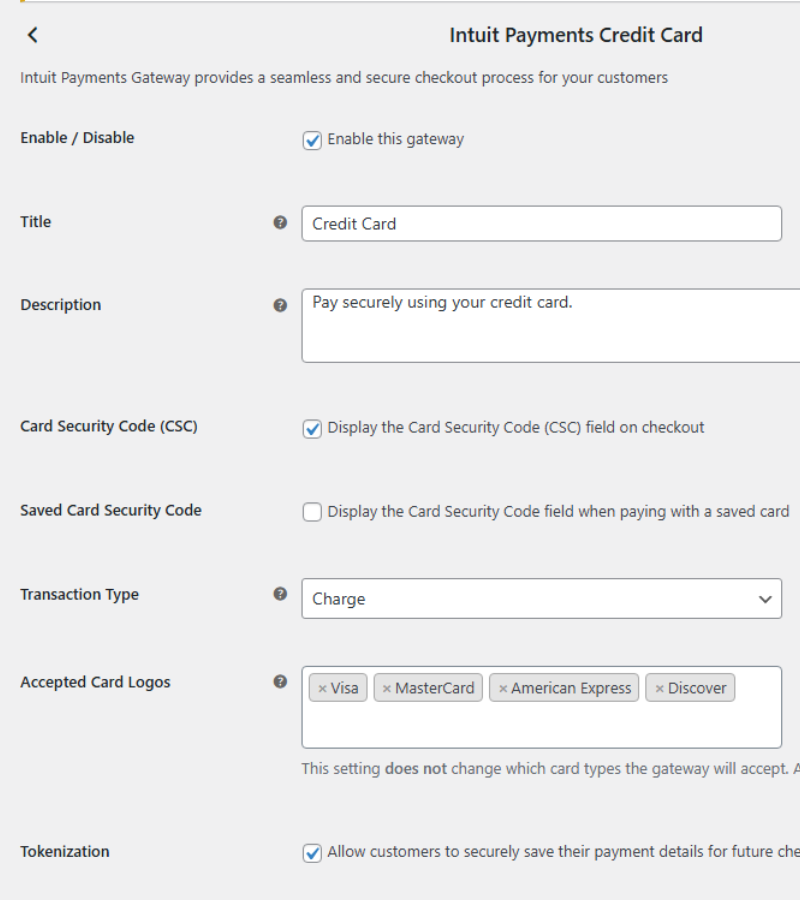This screenshot has height=900, width=800.
Task: Go back using the left arrow icon
Action: tap(32, 35)
